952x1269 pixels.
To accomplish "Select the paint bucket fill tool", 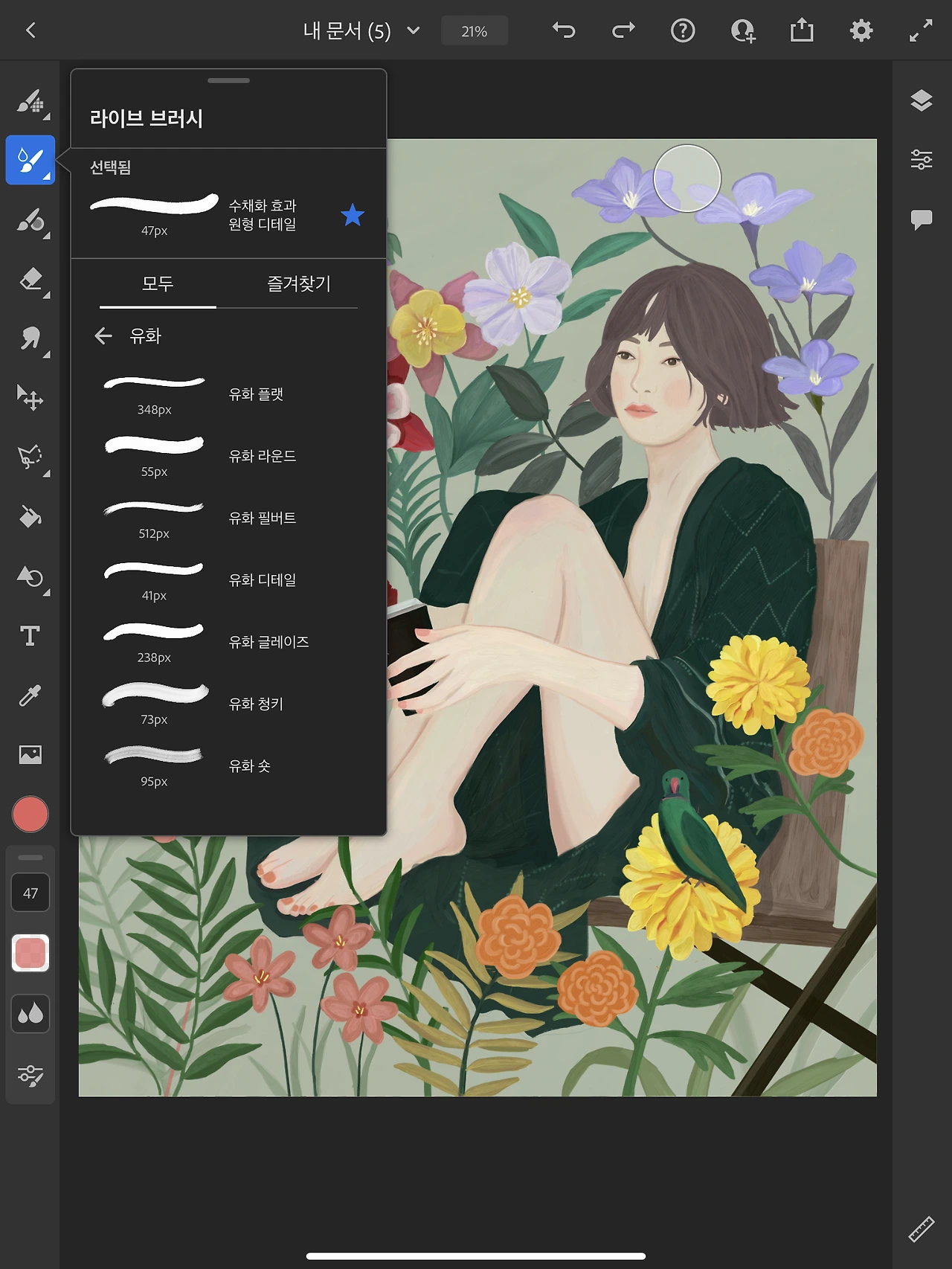I will (30, 516).
